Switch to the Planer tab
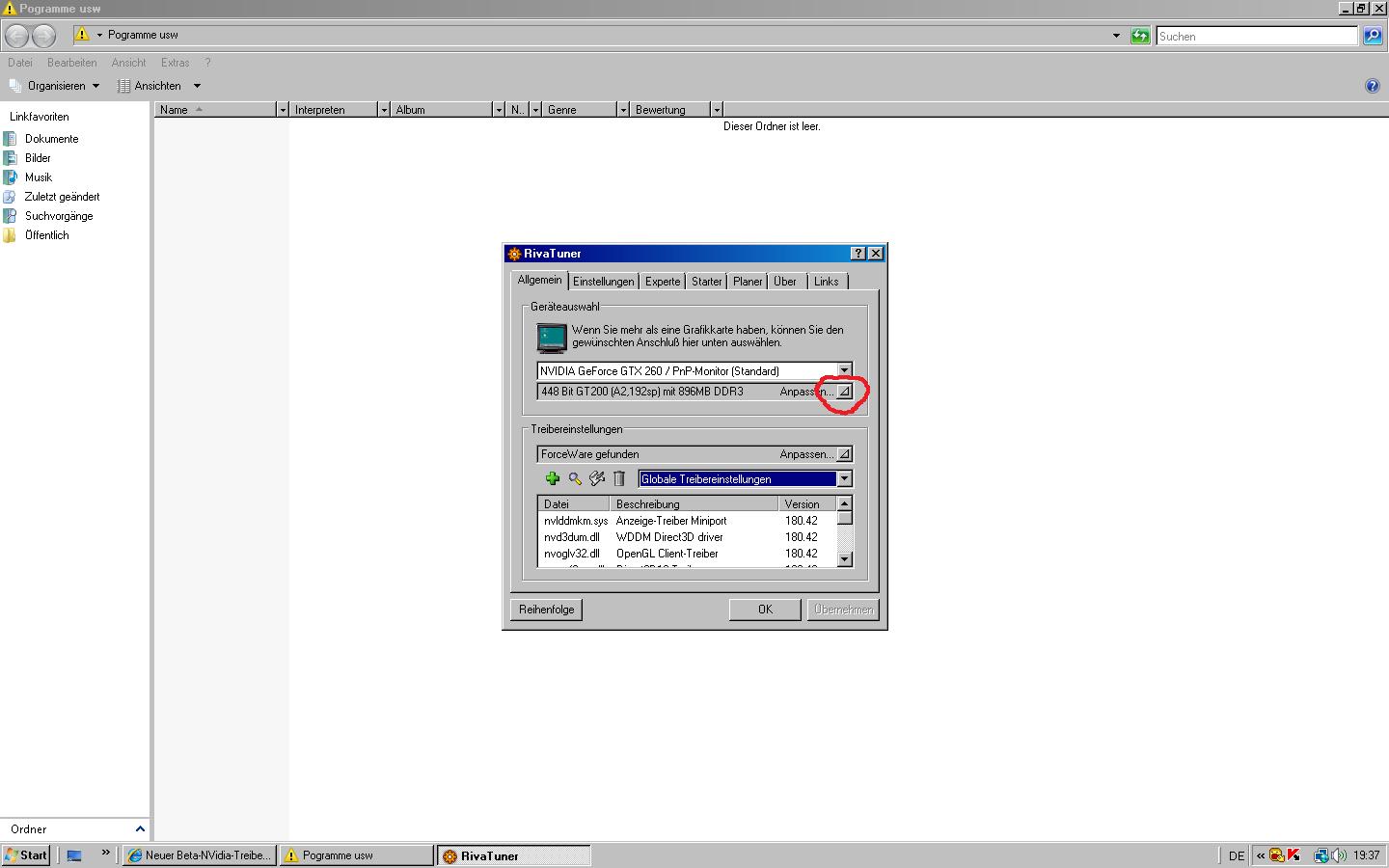The height and width of the screenshot is (868, 1389). 748,282
